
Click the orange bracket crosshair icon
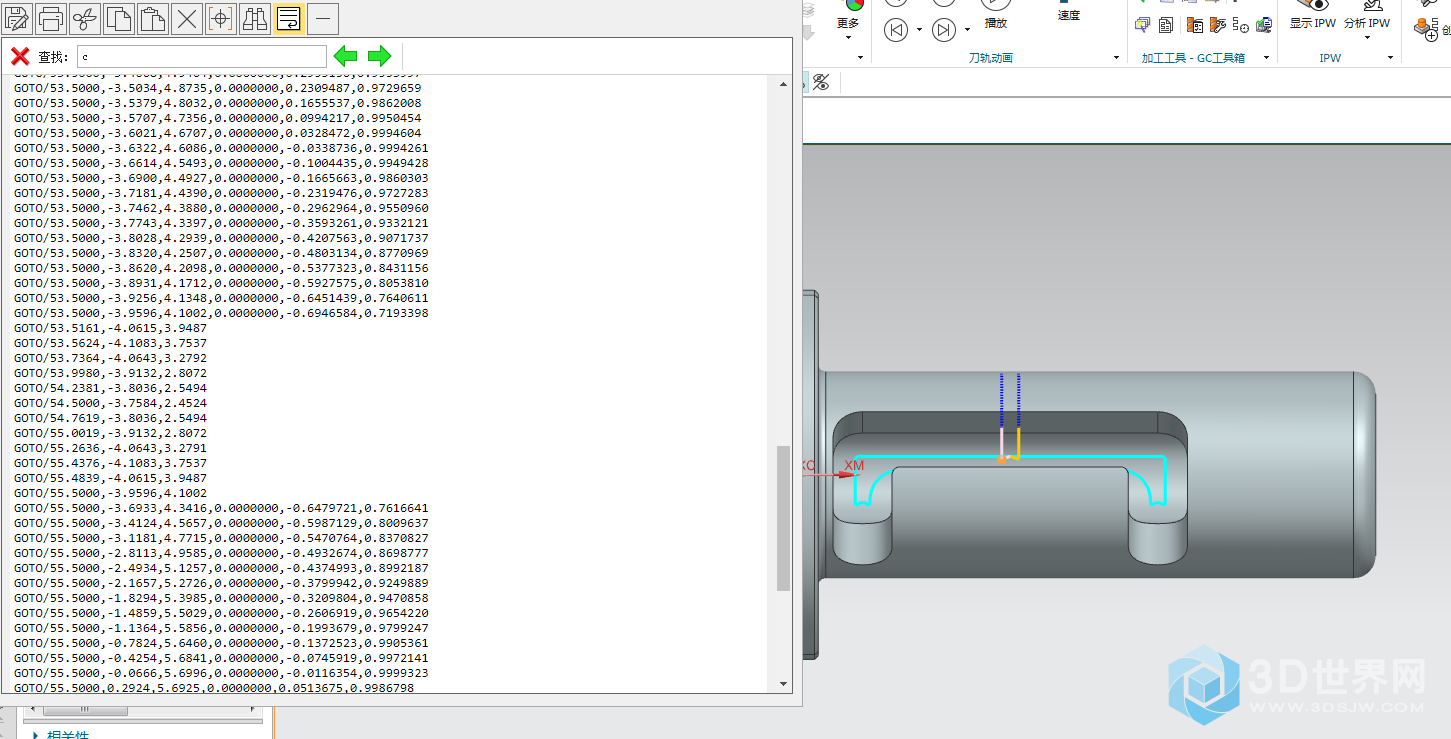pos(221,18)
